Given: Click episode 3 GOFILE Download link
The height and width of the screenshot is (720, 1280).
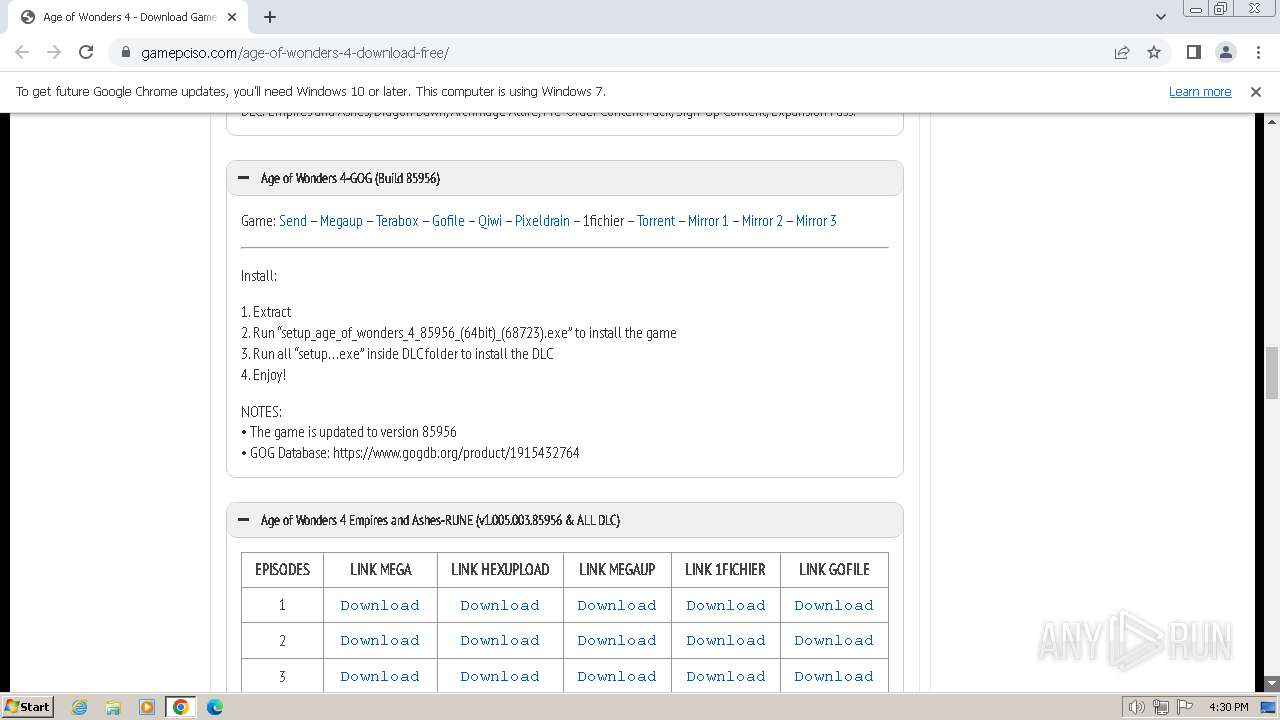Looking at the screenshot, I should pyautogui.click(x=834, y=676).
